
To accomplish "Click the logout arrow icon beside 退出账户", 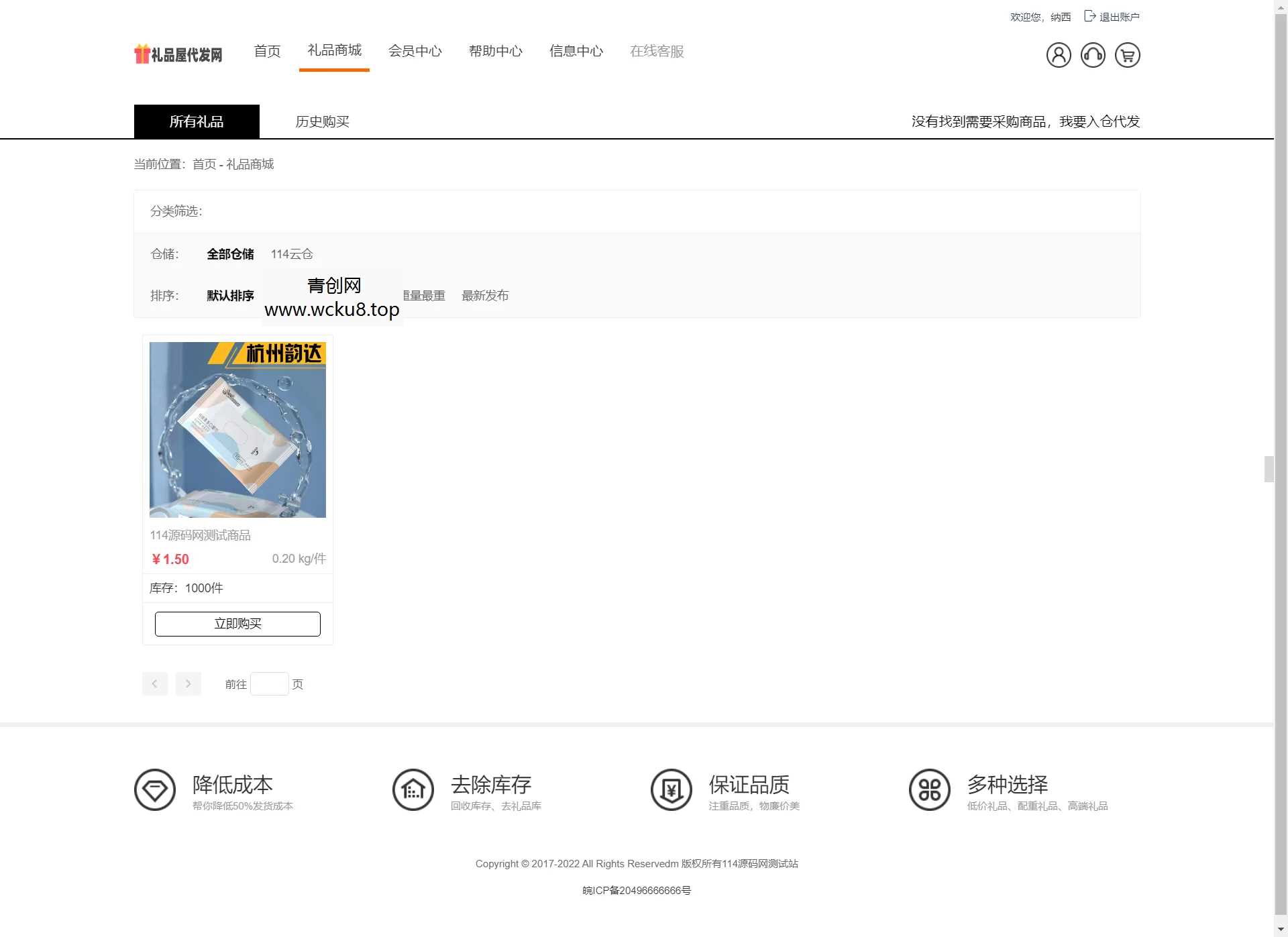I will 1088,16.
